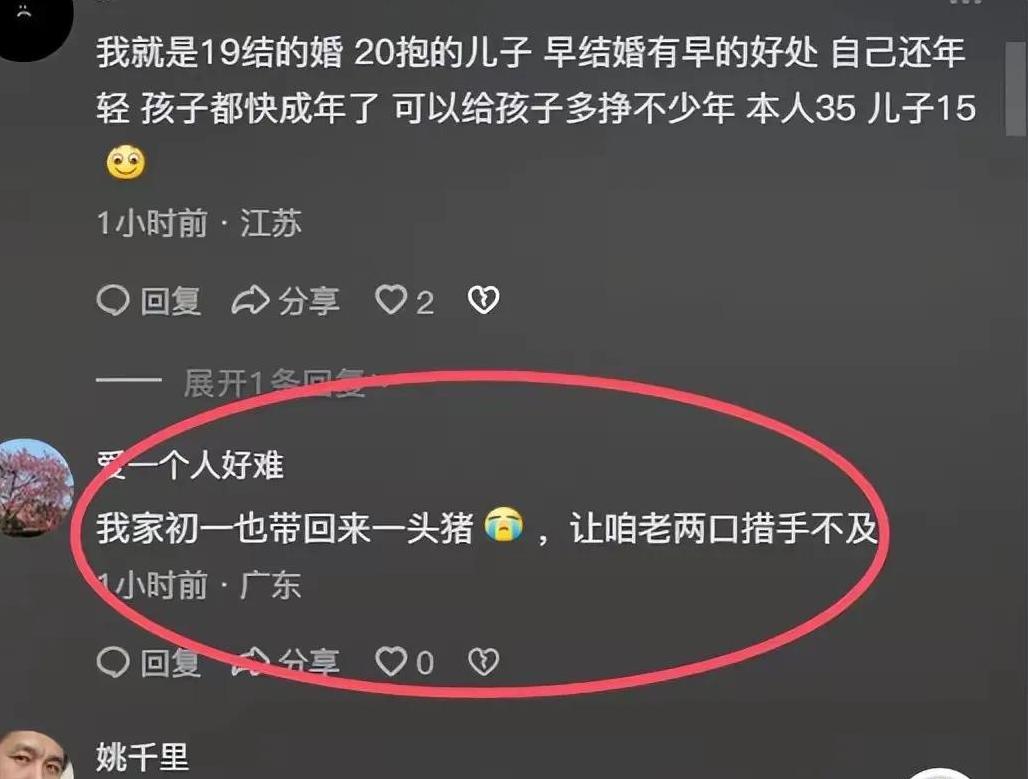The height and width of the screenshot is (779, 1028).
Task: Click the scrollbar thumb at right edge
Action: (x=1016, y=89)
